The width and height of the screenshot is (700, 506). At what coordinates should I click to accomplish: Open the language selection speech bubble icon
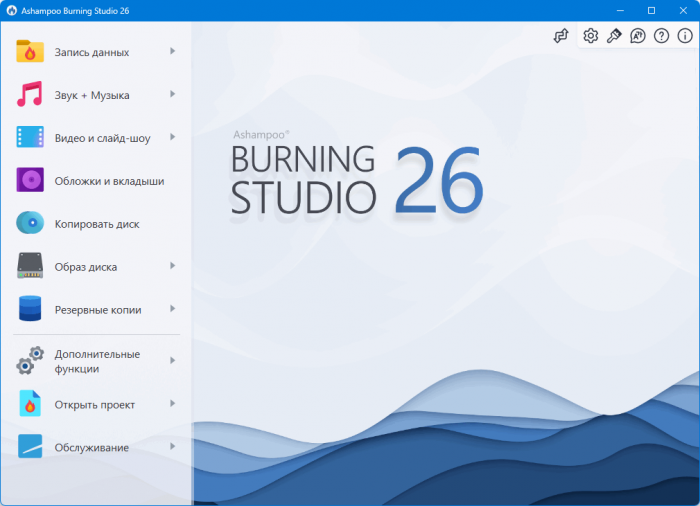[x=637, y=36]
